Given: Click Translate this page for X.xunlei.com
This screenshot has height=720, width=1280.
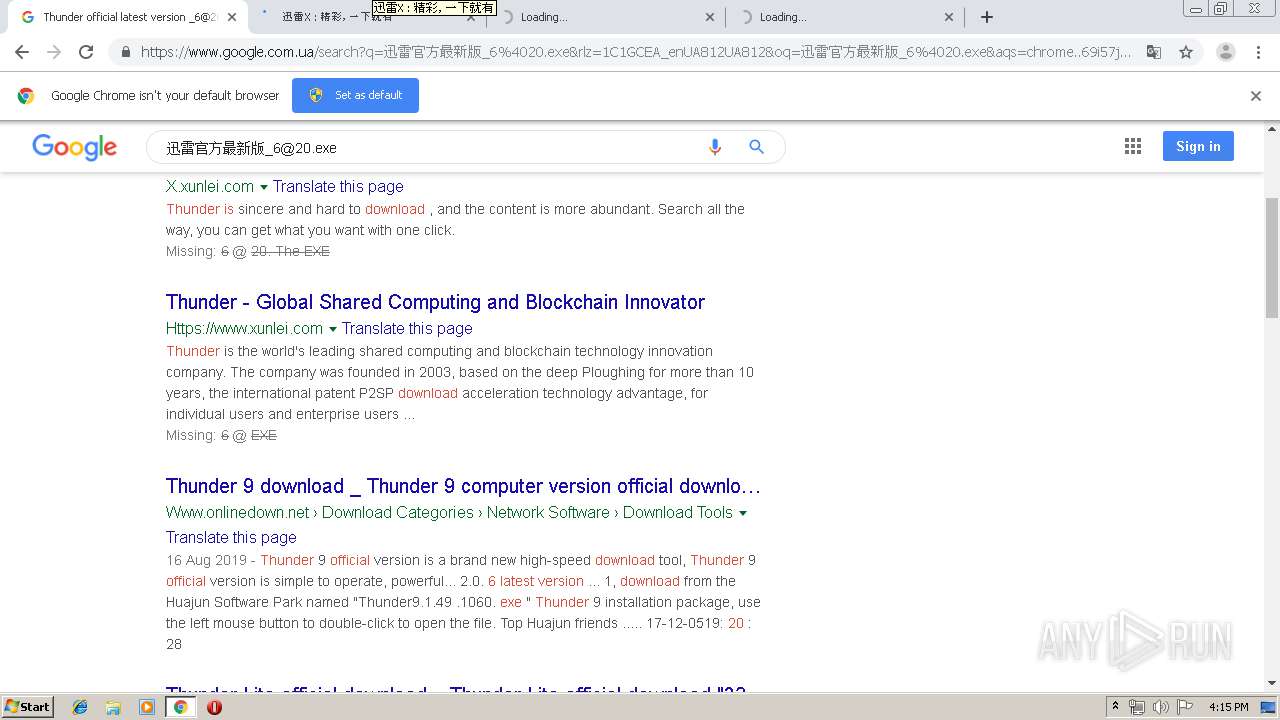Looking at the screenshot, I should pyautogui.click(x=338, y=186).
